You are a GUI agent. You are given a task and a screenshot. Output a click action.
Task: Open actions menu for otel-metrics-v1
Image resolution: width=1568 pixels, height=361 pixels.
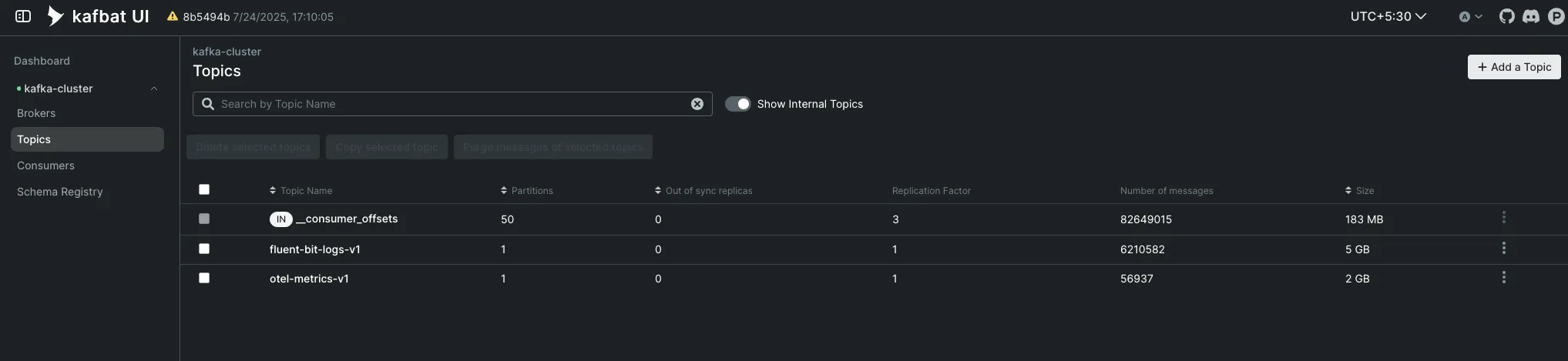pyautogui.click(x=1503, y=277)
